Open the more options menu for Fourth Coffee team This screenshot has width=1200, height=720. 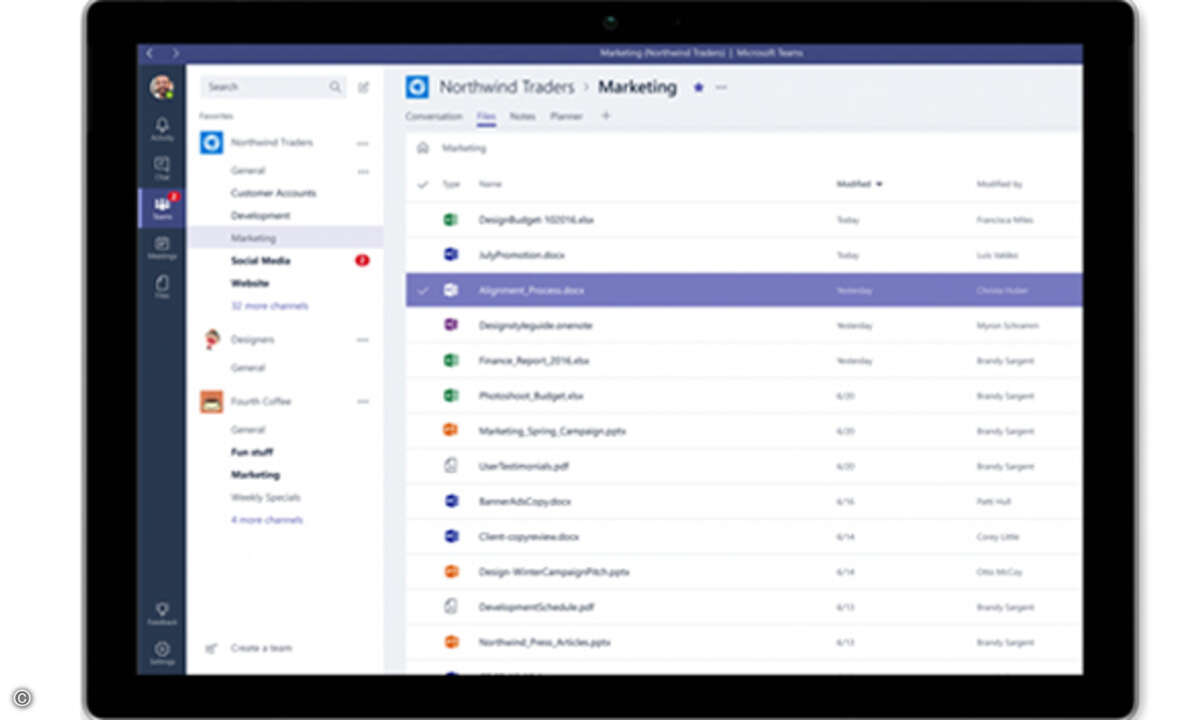click(363, 402)
